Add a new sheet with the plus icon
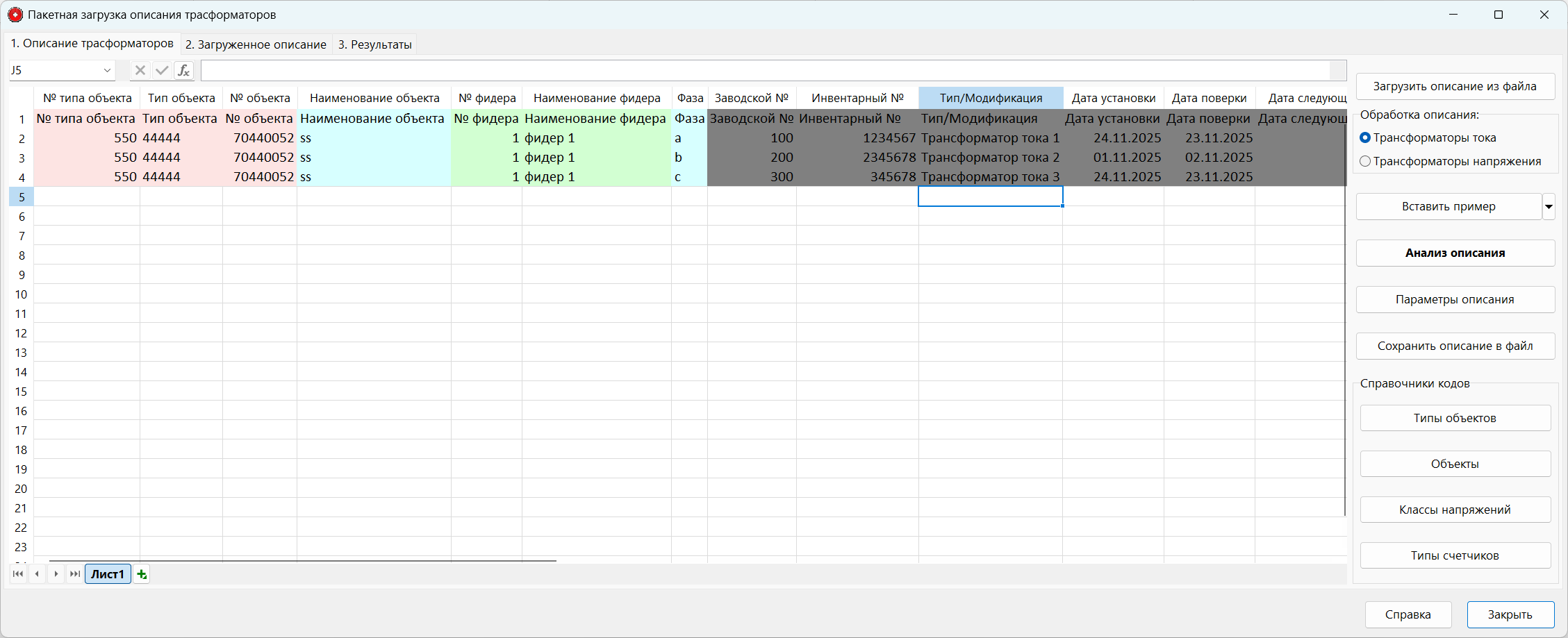The height and width of the screenshot is (638, 1568). point(141,574)
